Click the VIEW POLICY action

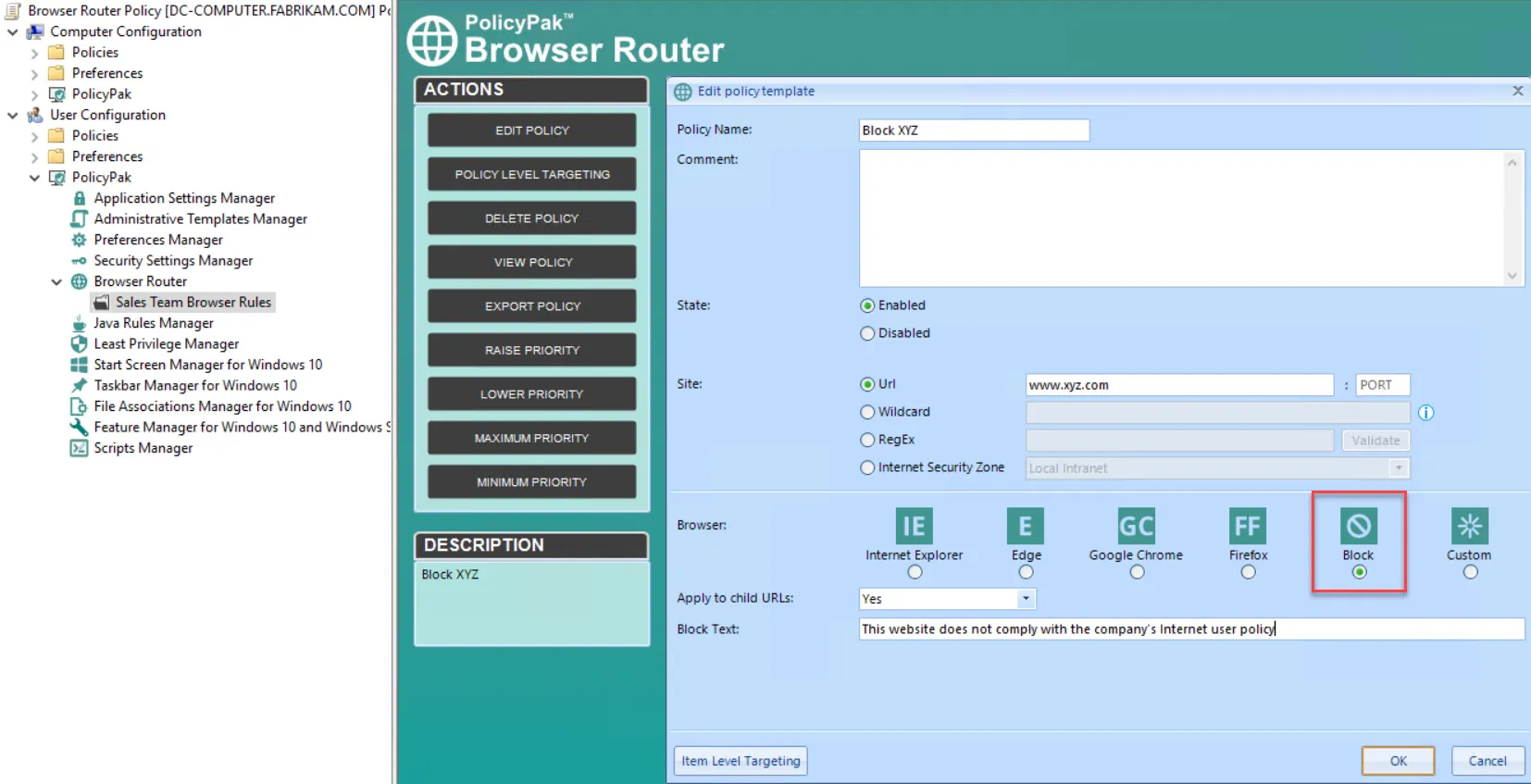coord(531,262)
